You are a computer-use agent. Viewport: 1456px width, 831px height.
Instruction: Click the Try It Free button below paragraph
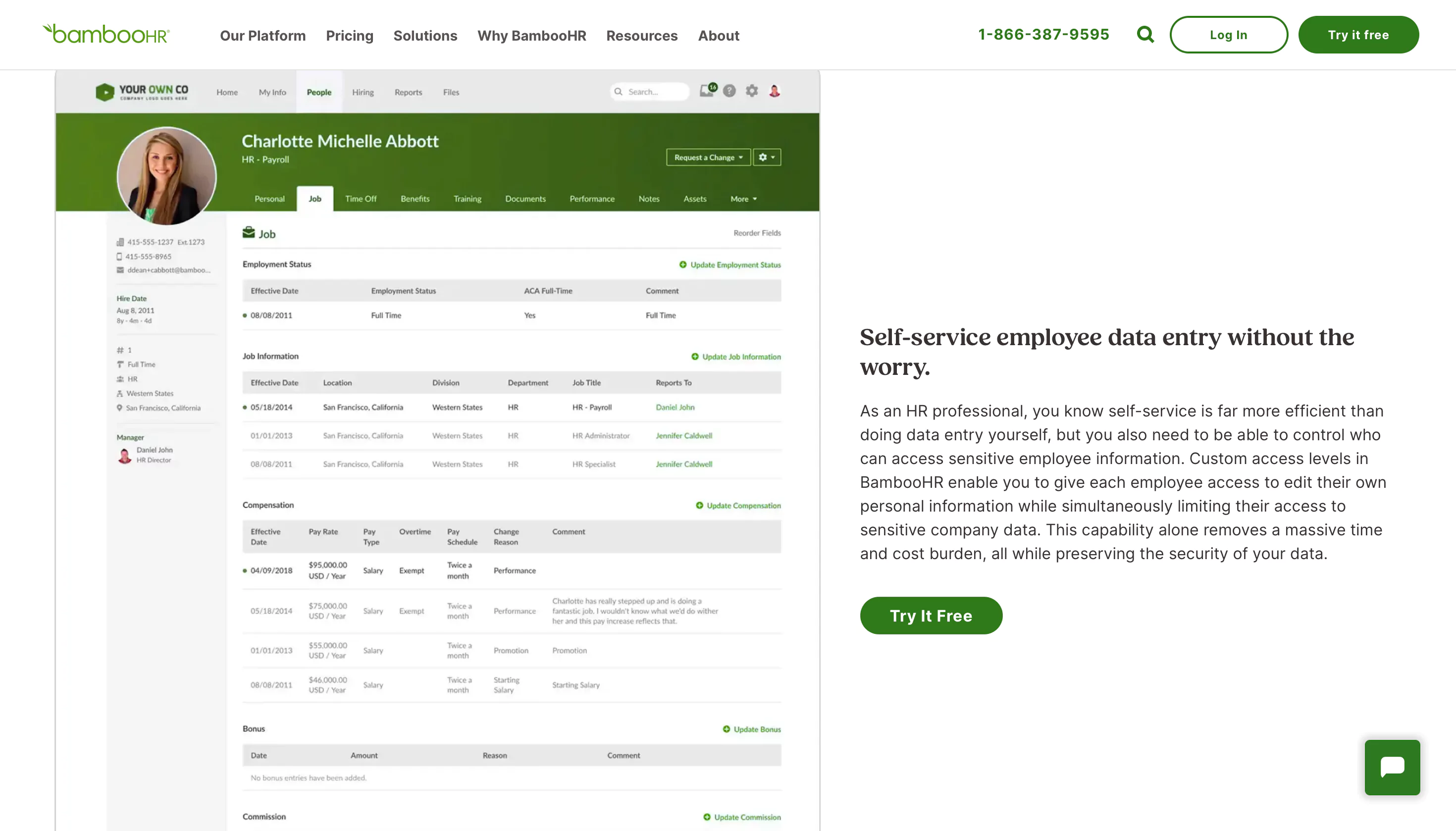point(931,615)
